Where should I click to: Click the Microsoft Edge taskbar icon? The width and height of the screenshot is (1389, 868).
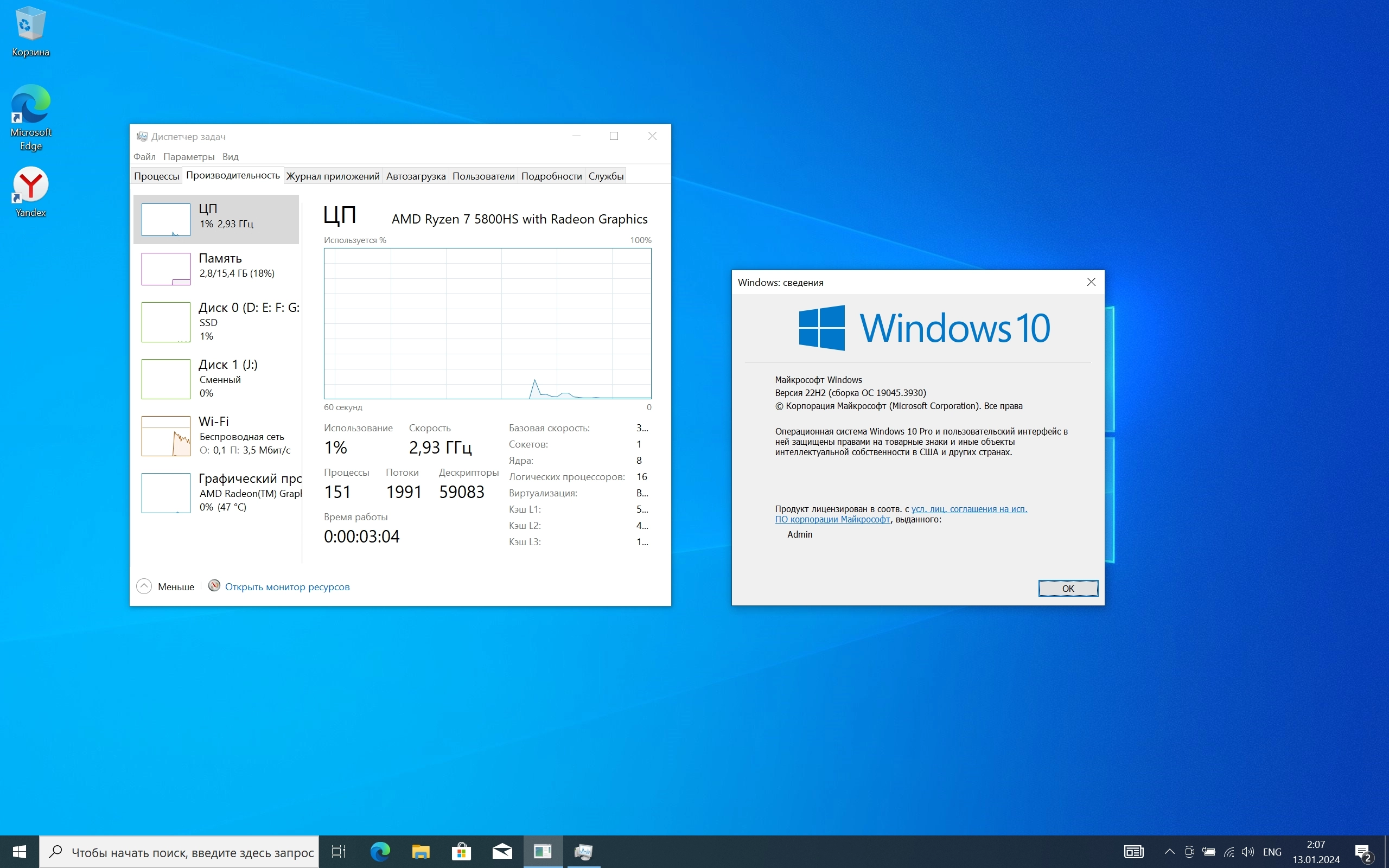coord(380,851)
